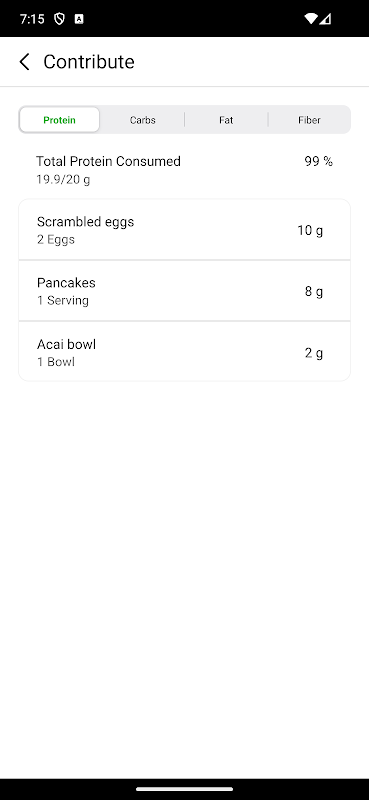Tap the 99 % protein percentage
Image resolution: width=369 pixels, height=800 pixels.
318,161
